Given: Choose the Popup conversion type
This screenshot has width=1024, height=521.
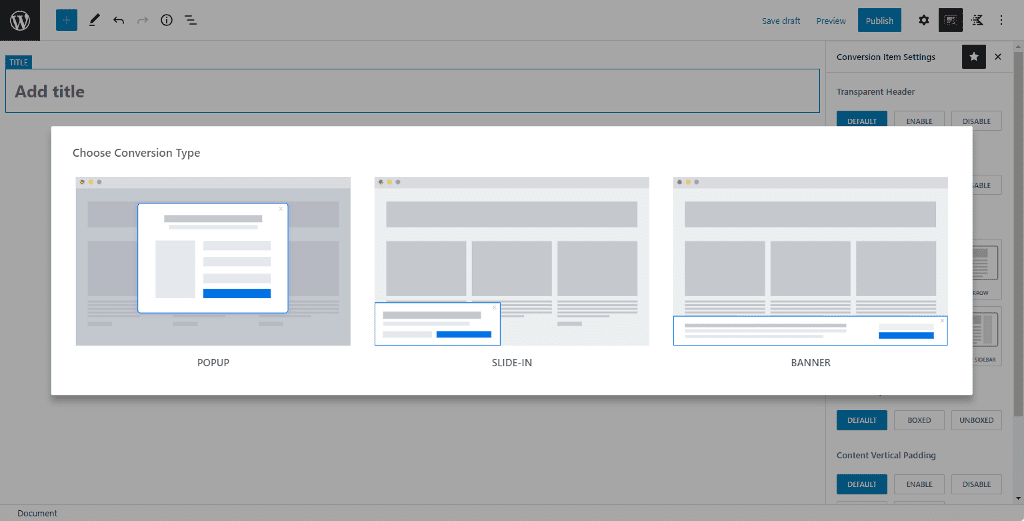Looking at the screenshot, I should click(x=213, y=262).
